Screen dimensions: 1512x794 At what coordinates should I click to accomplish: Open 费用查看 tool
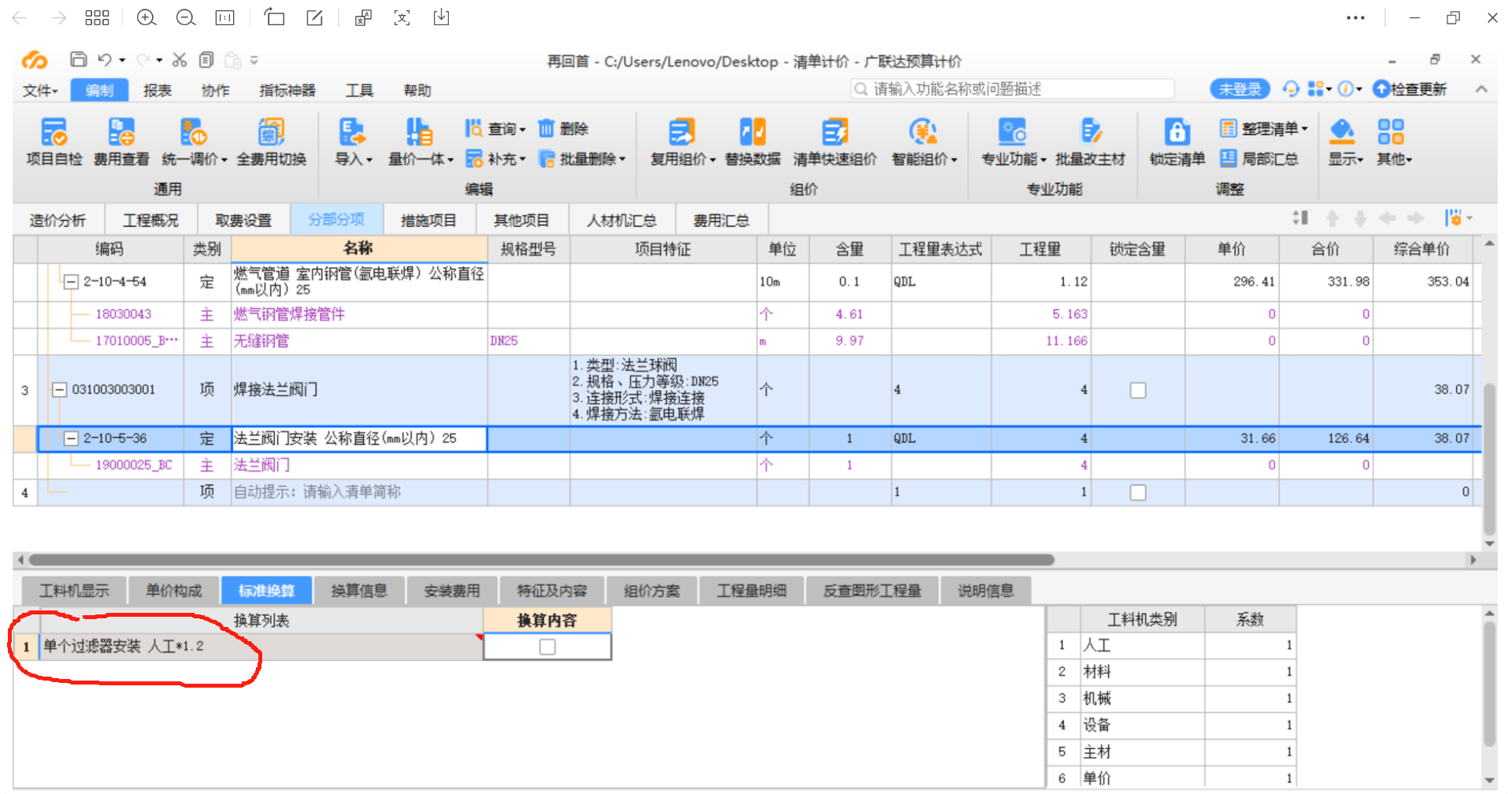pyautogui.click(x=121, y=132)
